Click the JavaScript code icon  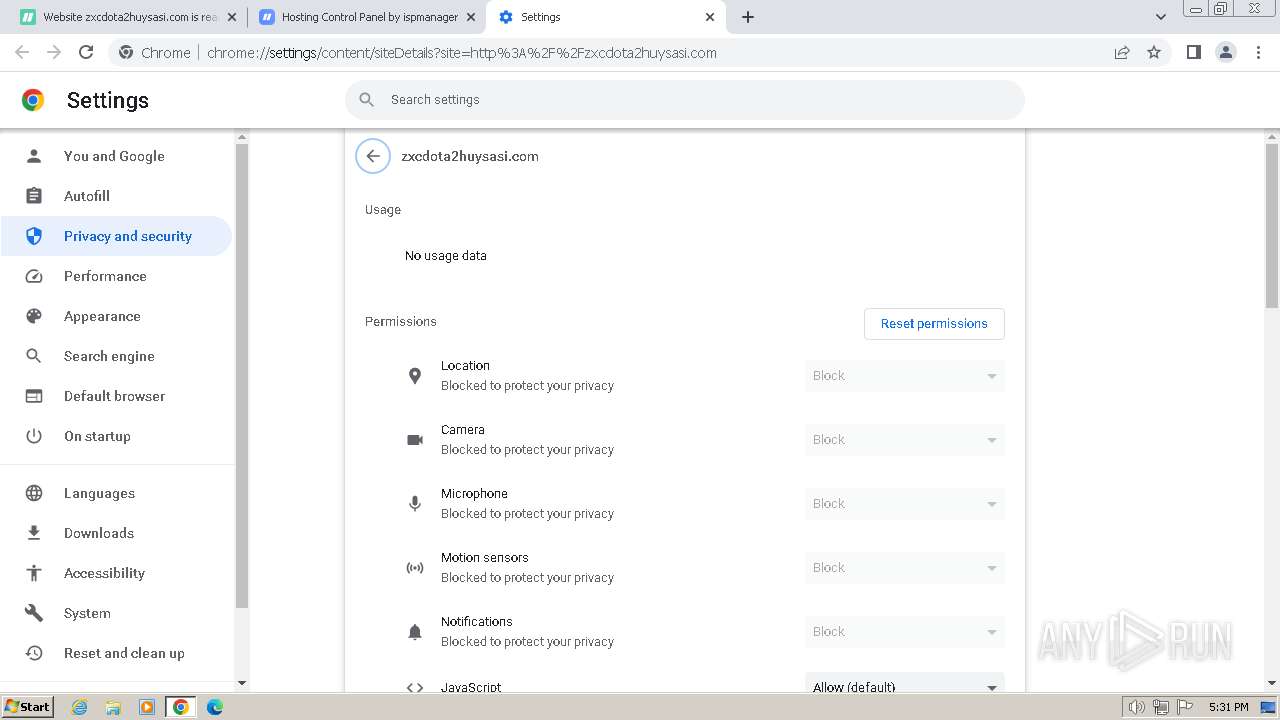(415, 687)
